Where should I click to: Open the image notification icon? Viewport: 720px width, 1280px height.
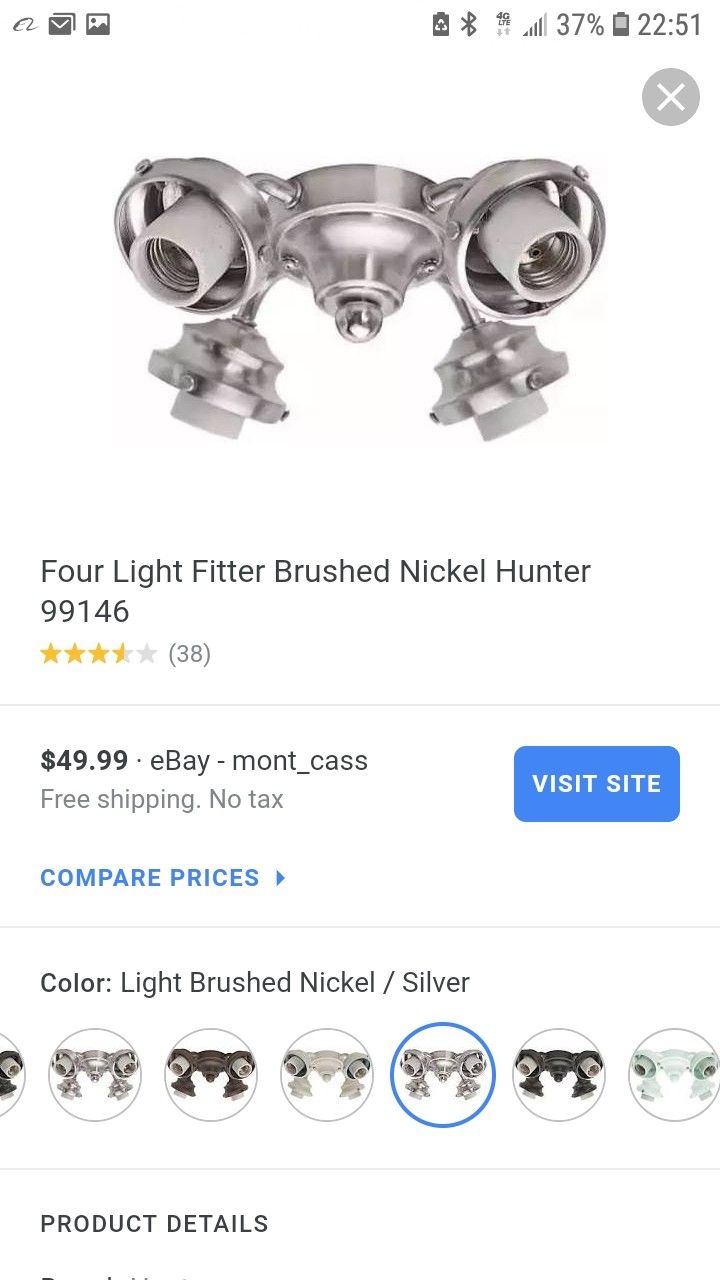click(97, 23)
